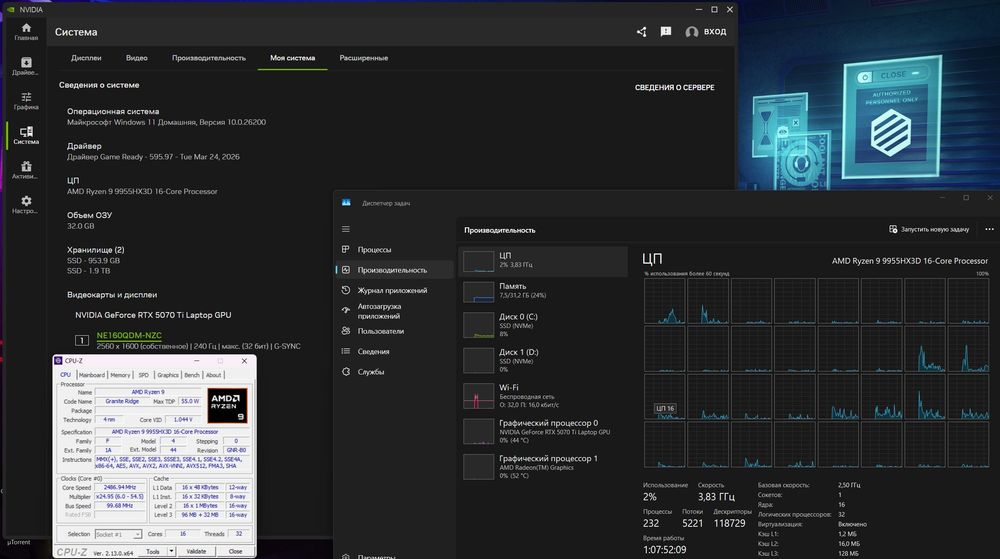Open the About tab in CPU-Z
Viewport: 1000px width, 559px height.
(x=213, y=375)
